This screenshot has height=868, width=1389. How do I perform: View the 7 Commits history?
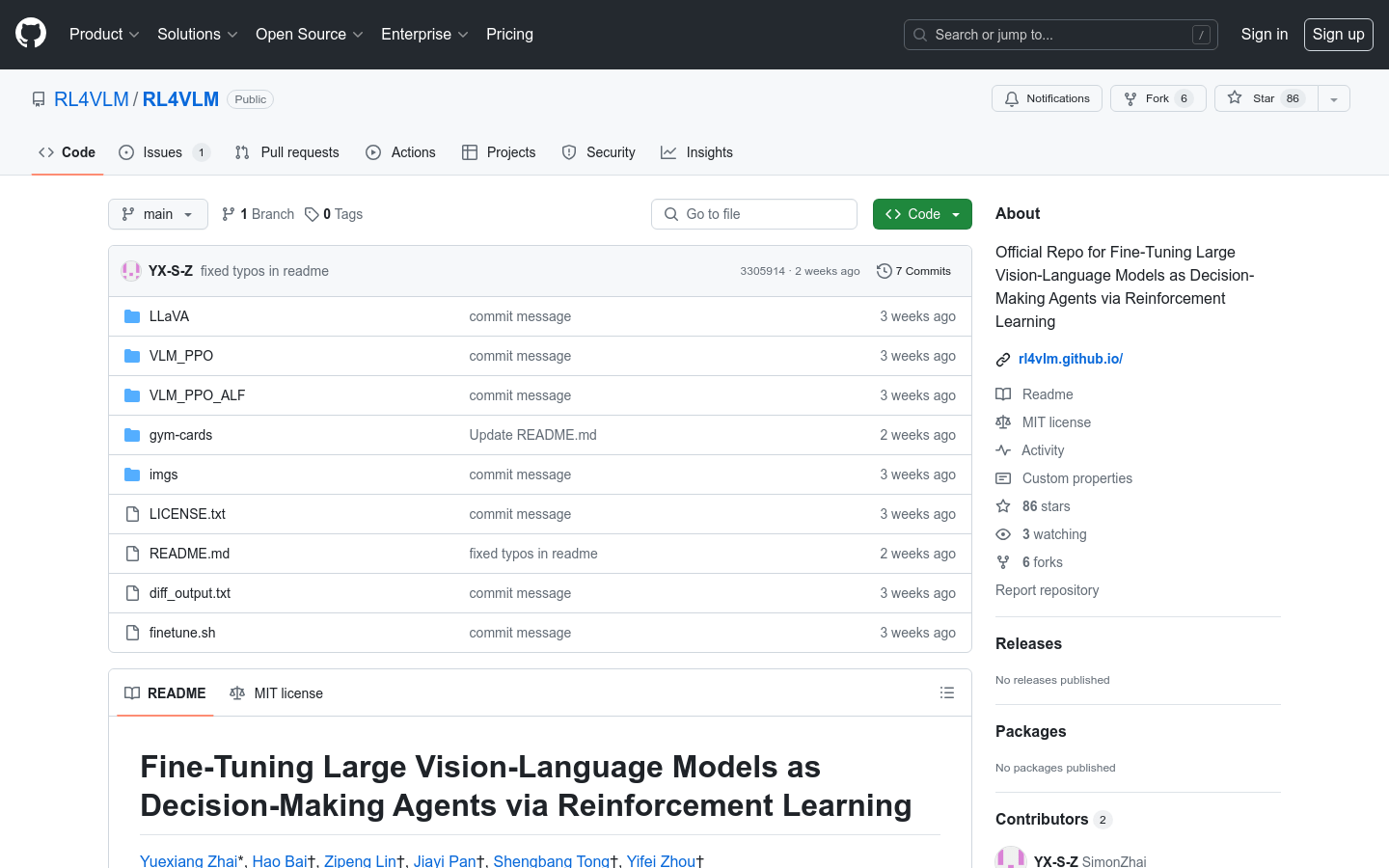pos(913,271)
